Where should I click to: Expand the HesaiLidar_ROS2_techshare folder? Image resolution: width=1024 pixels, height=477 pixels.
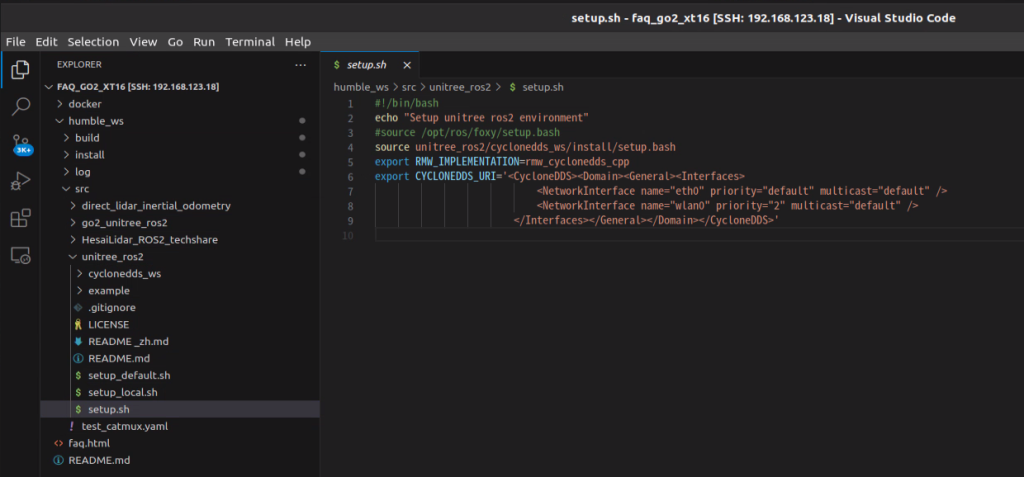72,240
